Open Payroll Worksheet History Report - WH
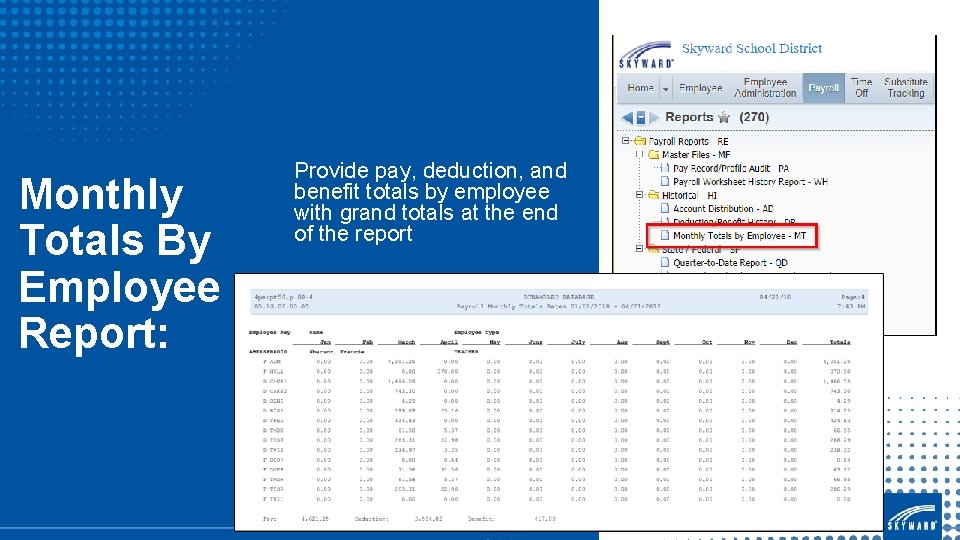This screenshot has height=540, width=960. tap(751, 181)
